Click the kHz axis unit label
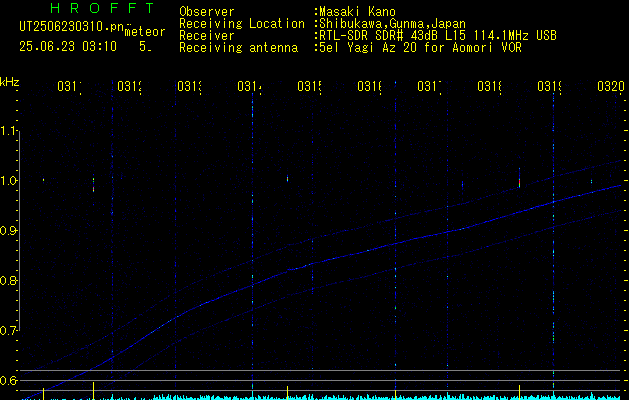This screenshot has height=400, width=629. tap(9, 82)
